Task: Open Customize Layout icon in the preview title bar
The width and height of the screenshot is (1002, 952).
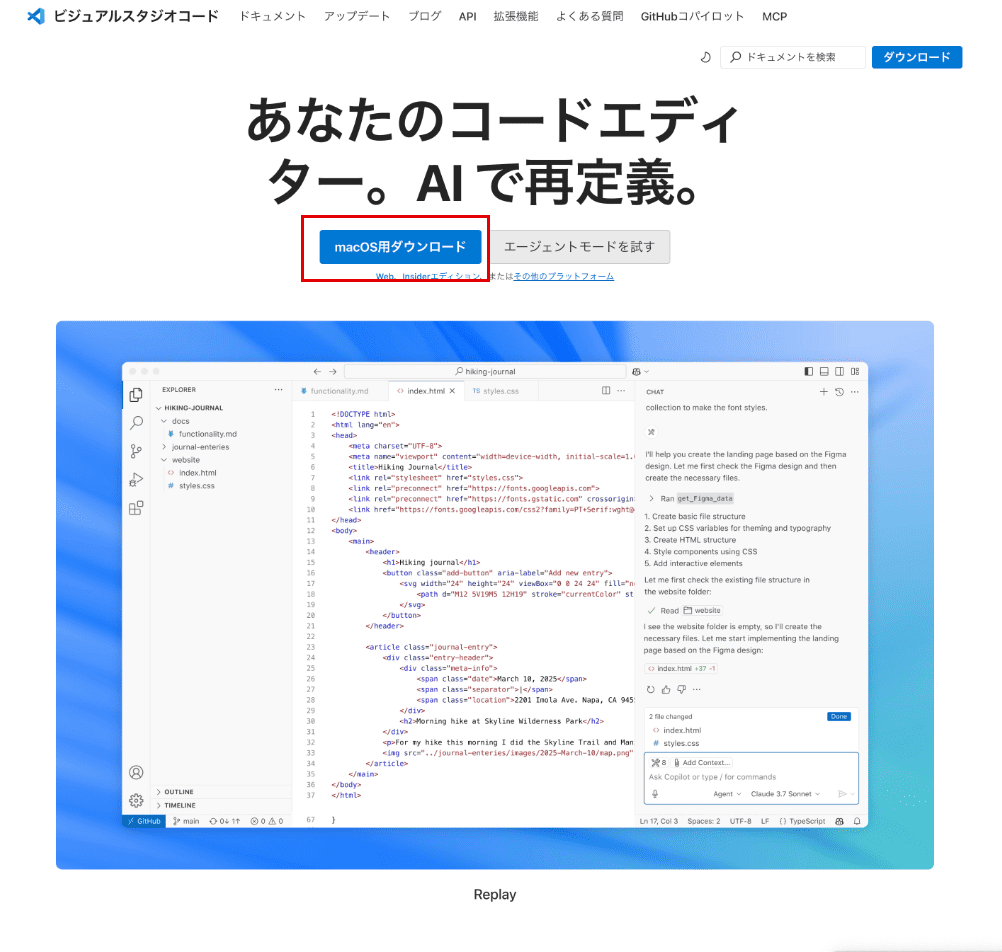Action: tap(855, 371)
